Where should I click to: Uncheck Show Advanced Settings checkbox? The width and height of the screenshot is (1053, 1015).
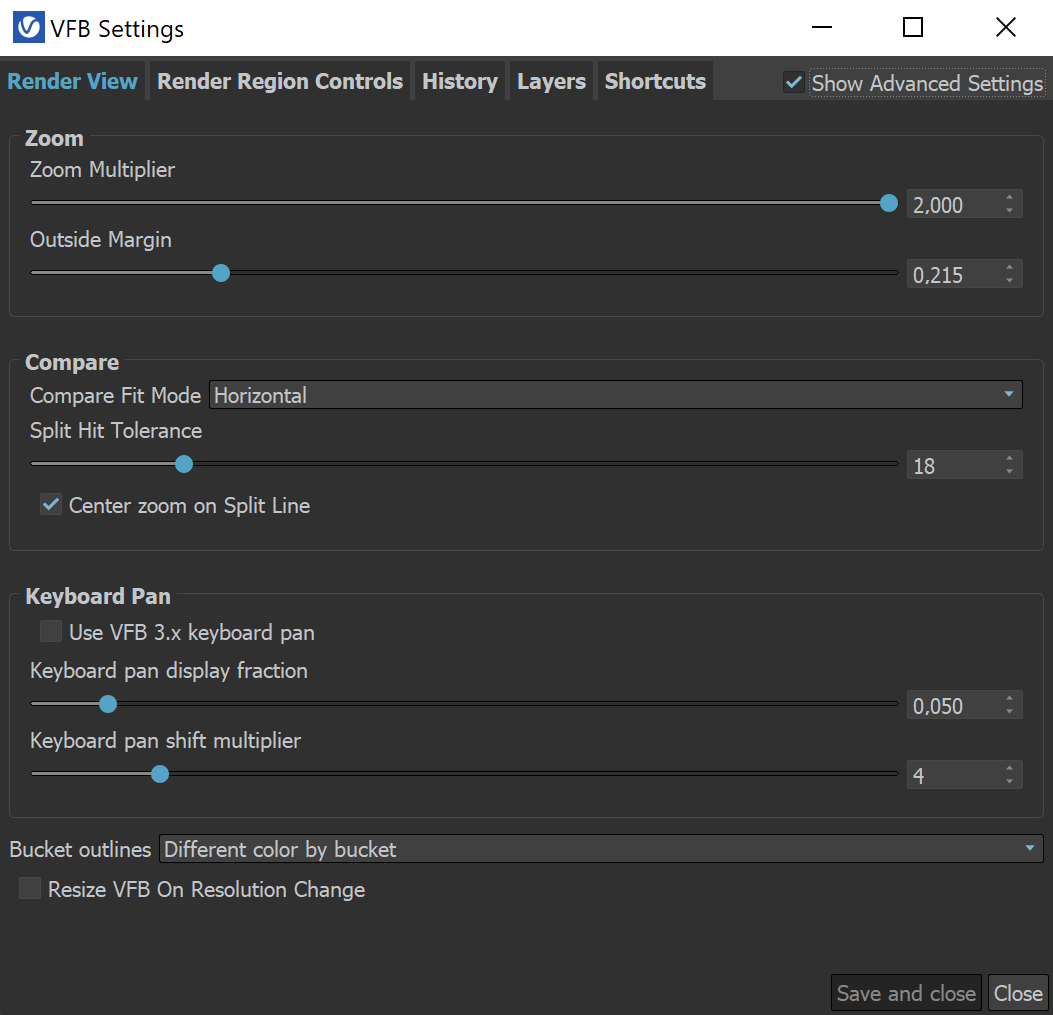tap(794, 83)
